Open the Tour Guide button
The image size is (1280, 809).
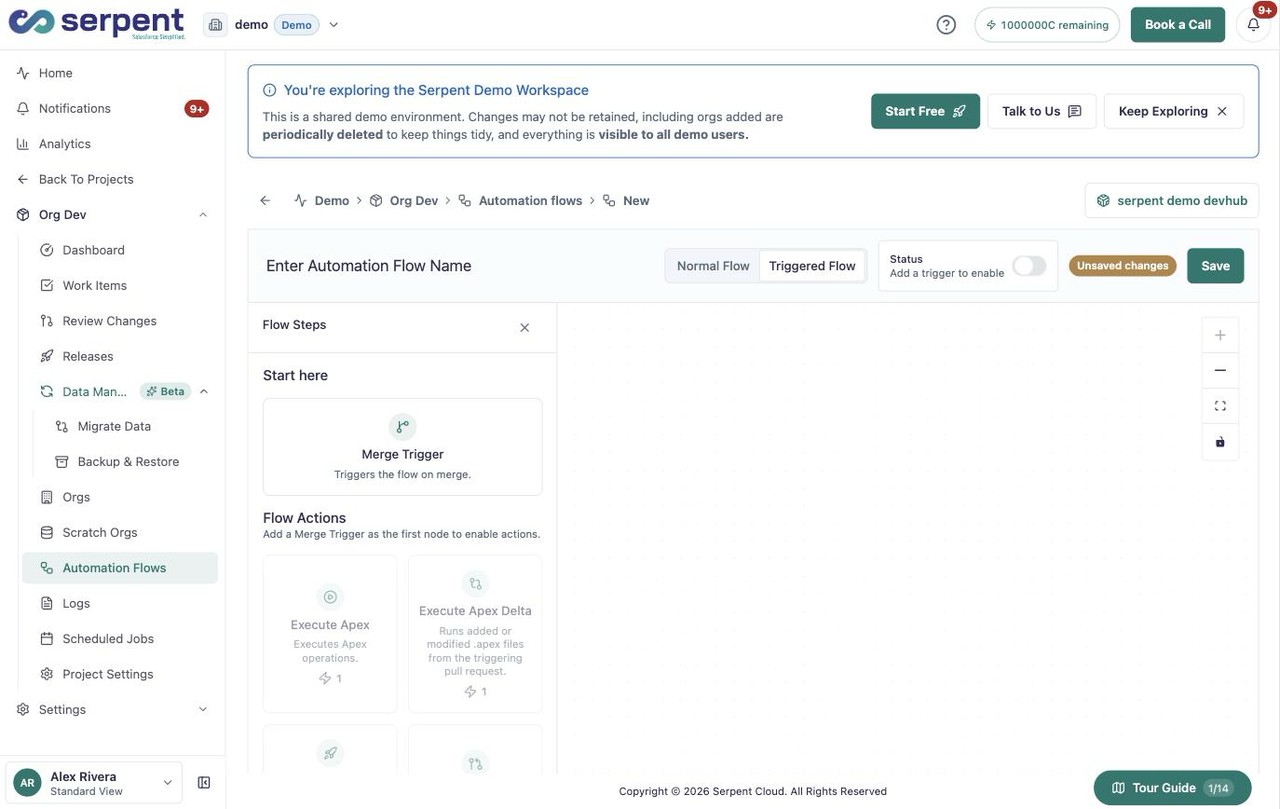(1172, 788)
